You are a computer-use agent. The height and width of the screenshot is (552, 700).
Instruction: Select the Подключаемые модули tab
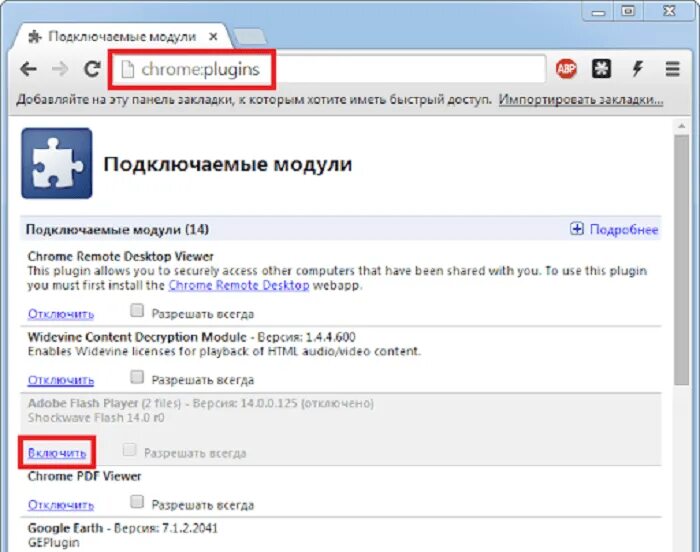(x=122, y=37)
